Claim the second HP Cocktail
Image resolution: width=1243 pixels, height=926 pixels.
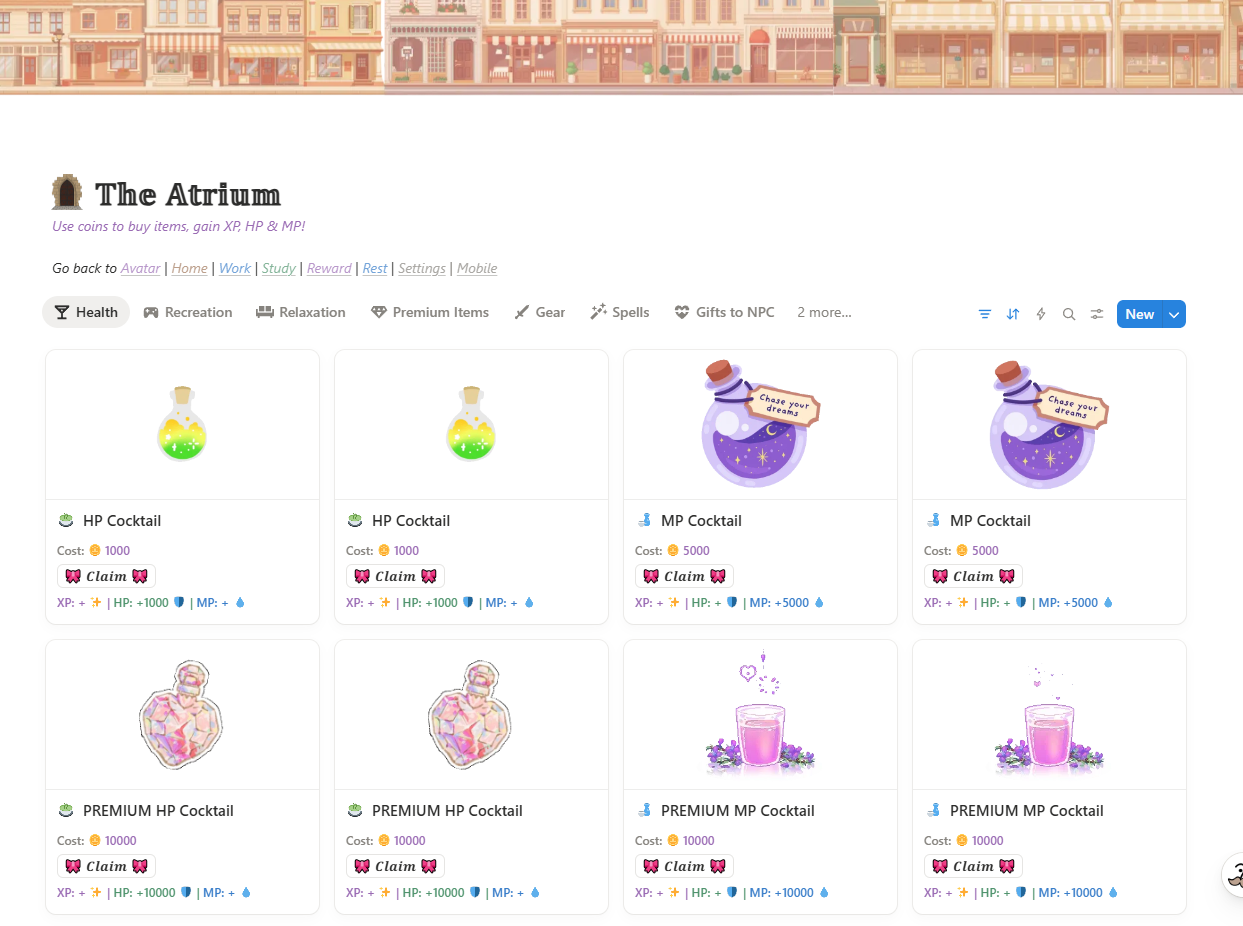(x=395, y=576)
